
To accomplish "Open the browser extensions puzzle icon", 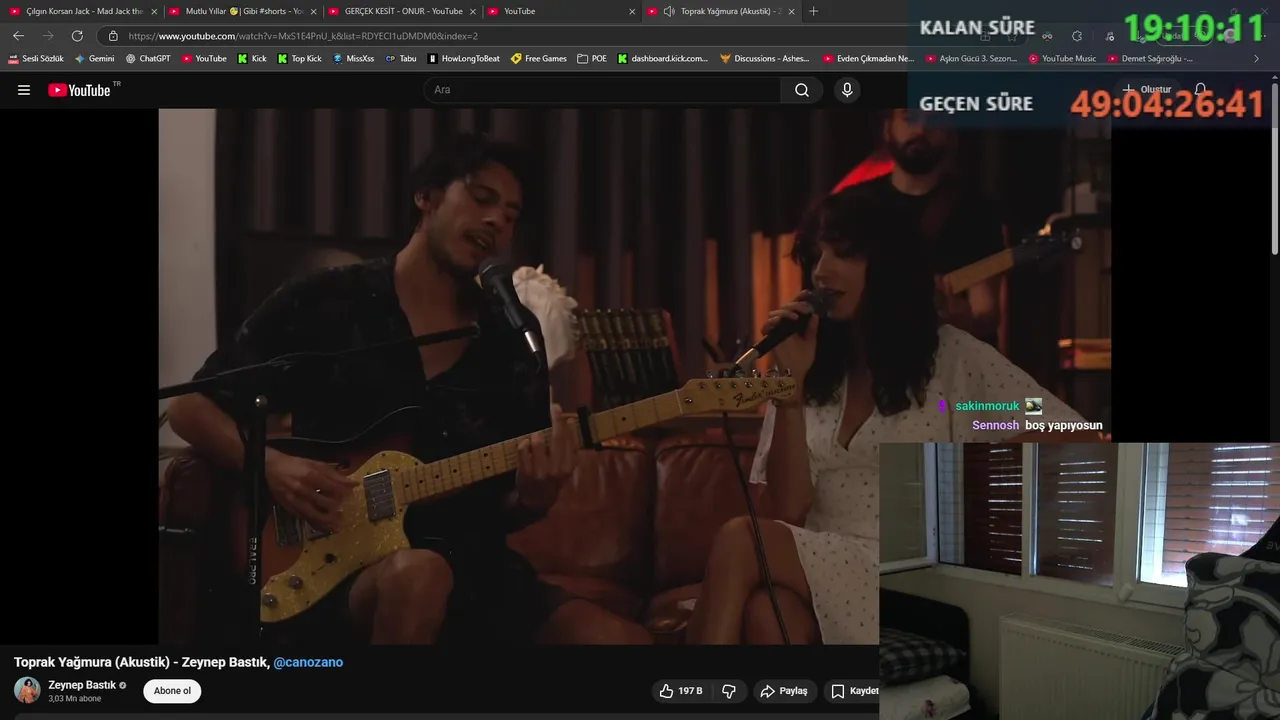I will point(1077,36).
